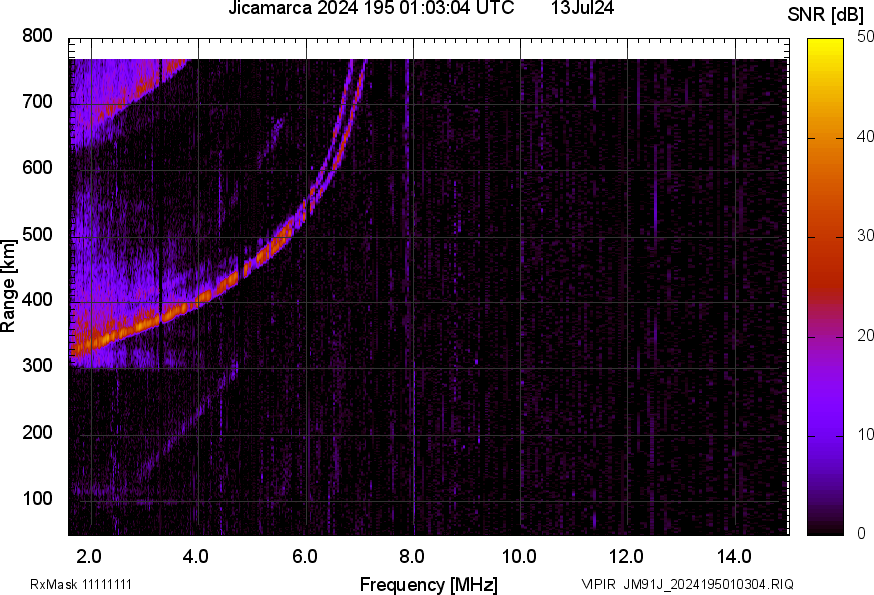This screenshot has width=874, height=595.
Task: Click the 'SNR [dB]' colorbar title
Action: pyautogui.click(x=825, y=15)
